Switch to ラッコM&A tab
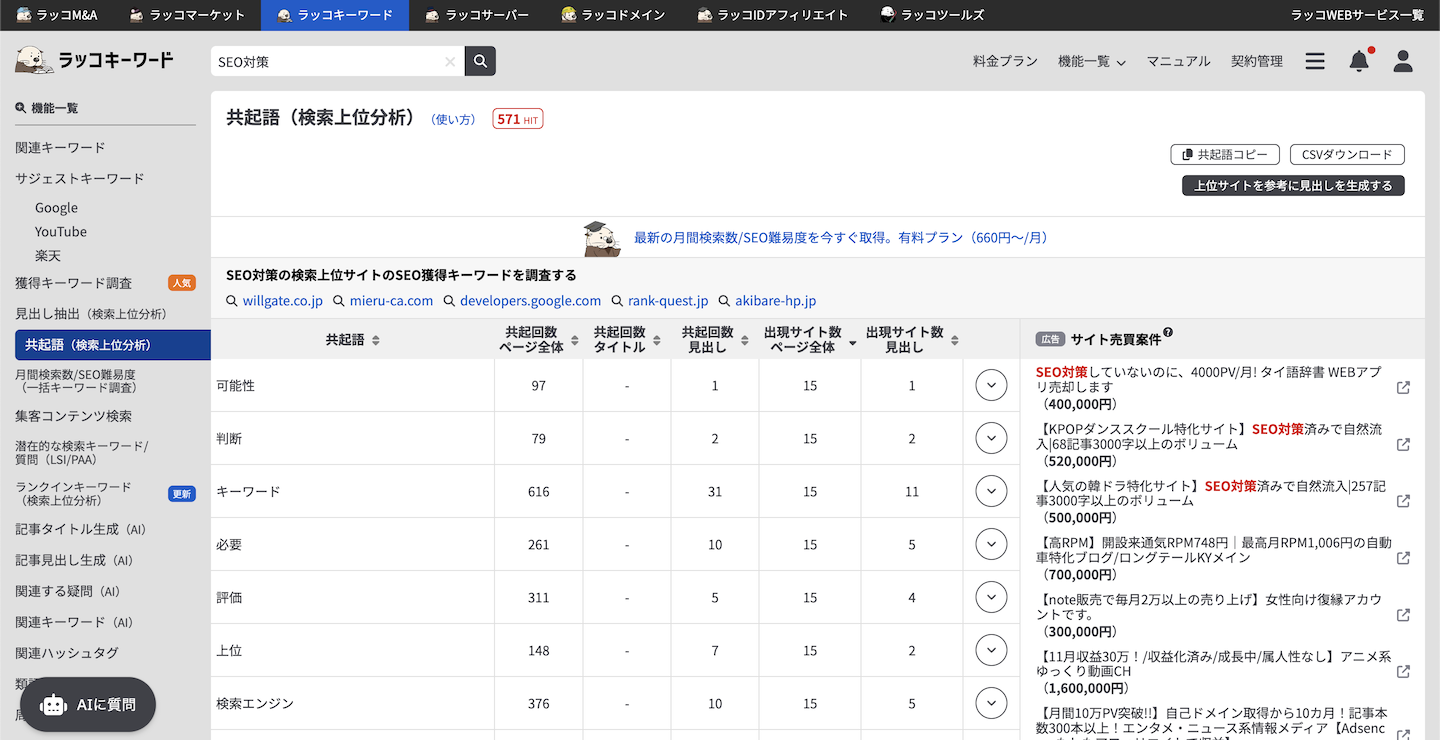Image resolution: width=1440 pixels, height=740 pixels. point(58,15)
